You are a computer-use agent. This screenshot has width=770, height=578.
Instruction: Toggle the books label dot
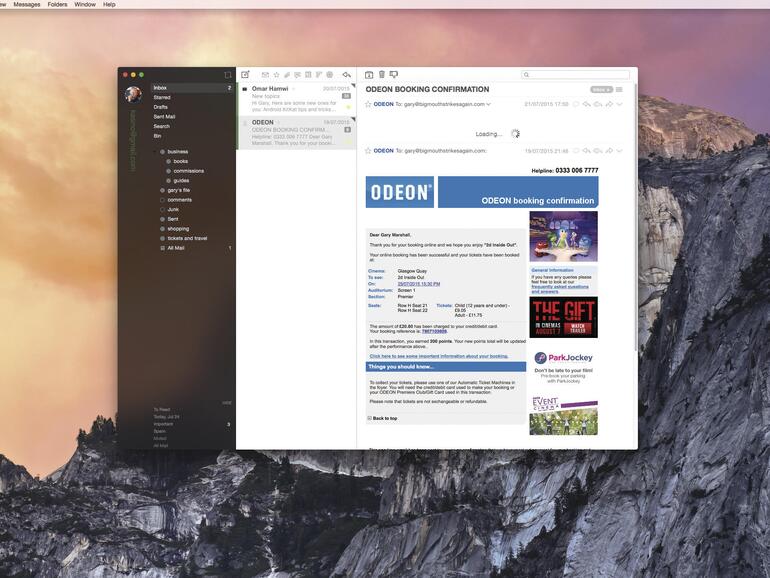pos(168,161)
